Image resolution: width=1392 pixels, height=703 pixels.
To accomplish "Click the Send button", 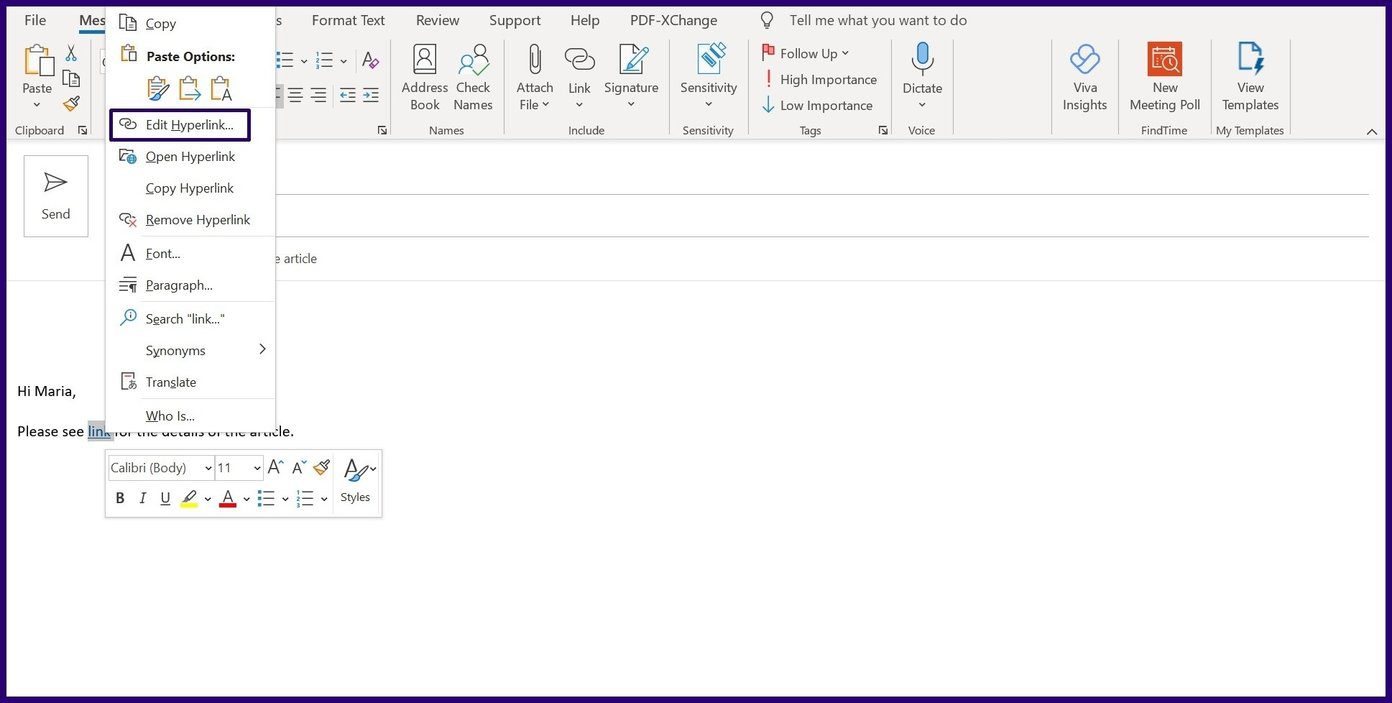I will 56,196.
